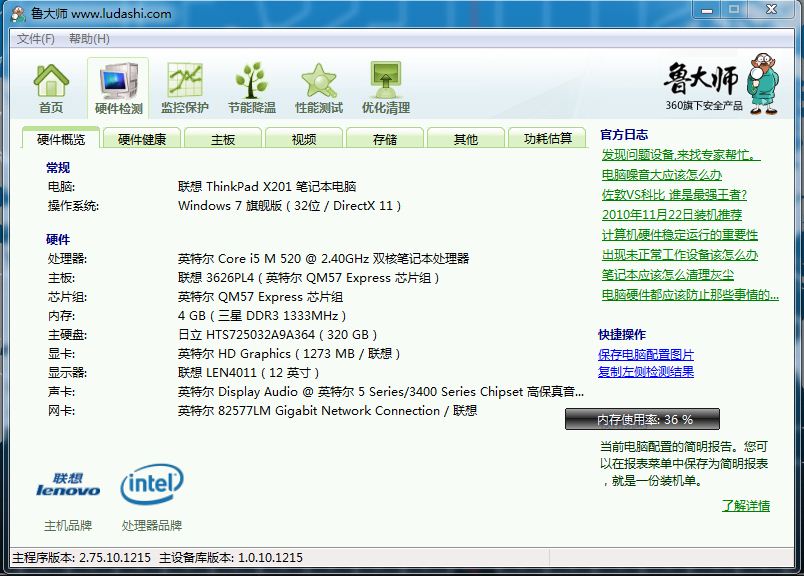This screenshot has width=804, height=576.
Task: Open the 优化清理 optimize cleanup icon
Action: tap(386, 88)
